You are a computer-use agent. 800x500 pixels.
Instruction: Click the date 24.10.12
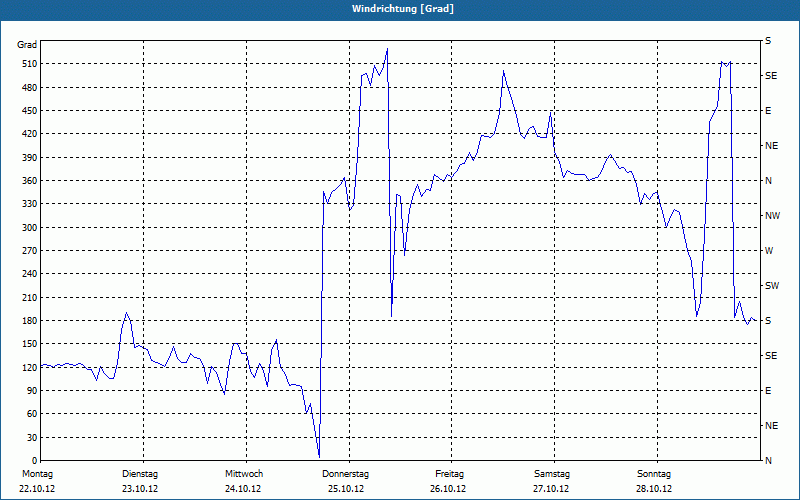point(243,489)
